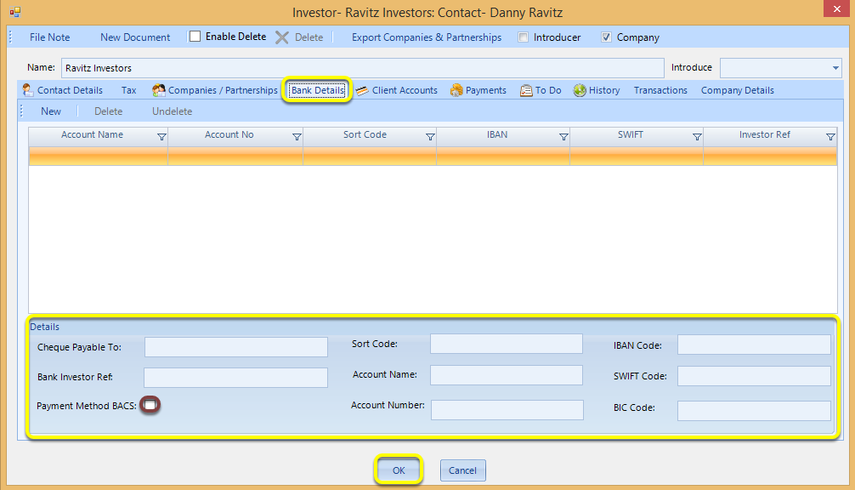Click the Delete X icon in toolbar
The height and width of the screenshot is (490, 855).
[282, 38]
